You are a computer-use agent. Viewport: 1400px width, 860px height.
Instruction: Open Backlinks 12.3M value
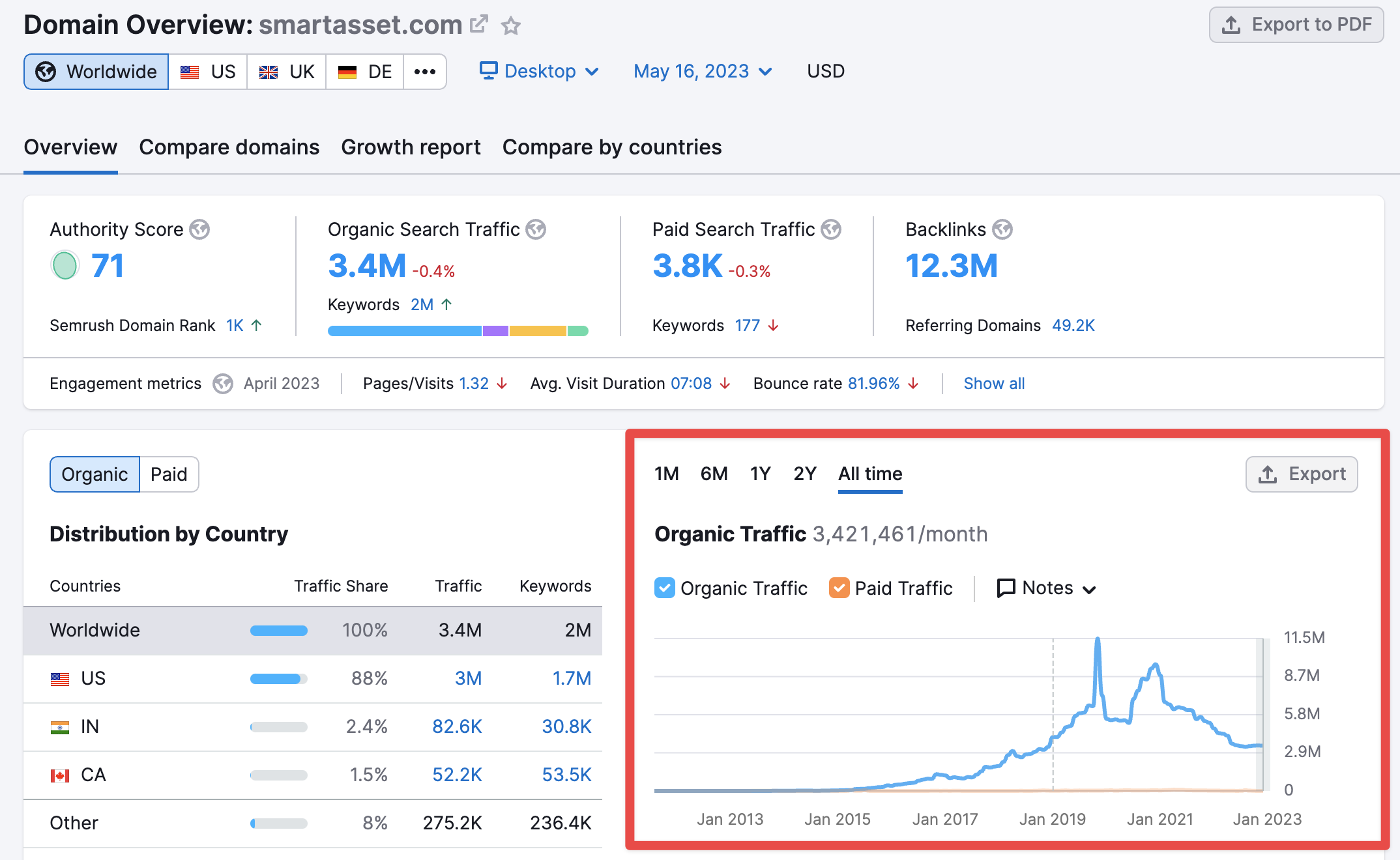coord(952,266)
